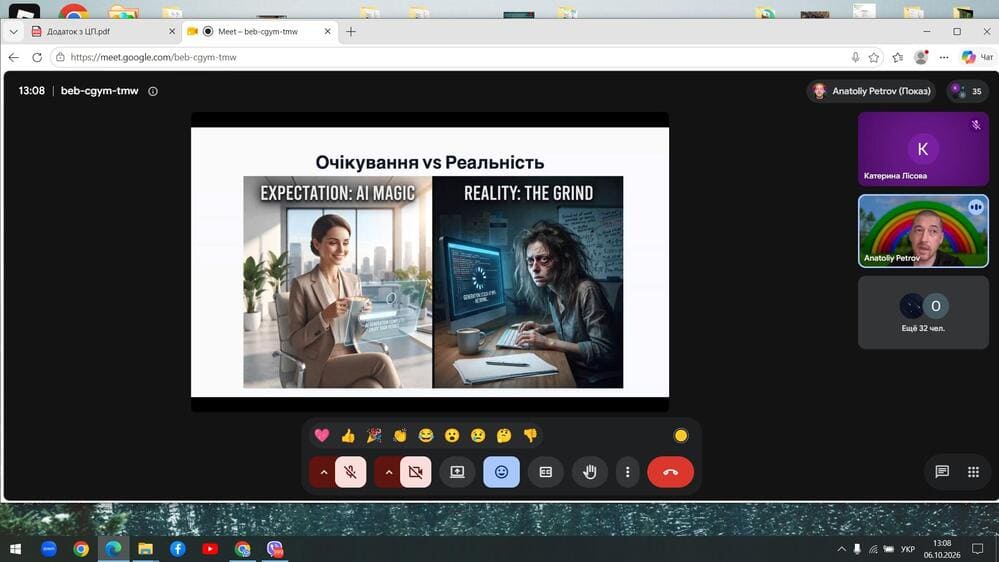Select Anatoliy Petrov video tile

click(x=923, y=231)
